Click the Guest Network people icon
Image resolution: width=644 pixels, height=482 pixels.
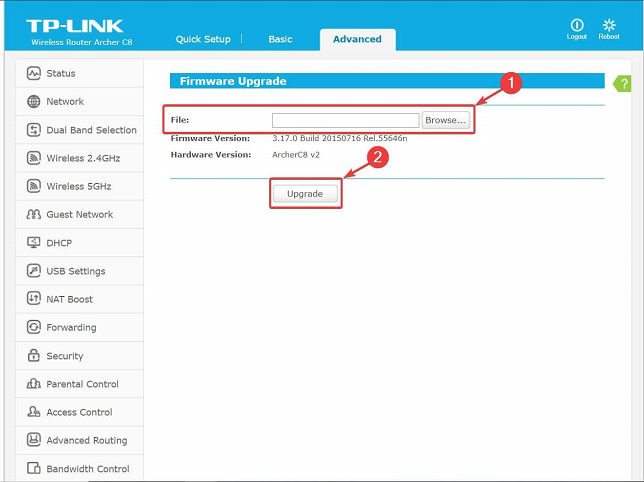tap(34, 214)
